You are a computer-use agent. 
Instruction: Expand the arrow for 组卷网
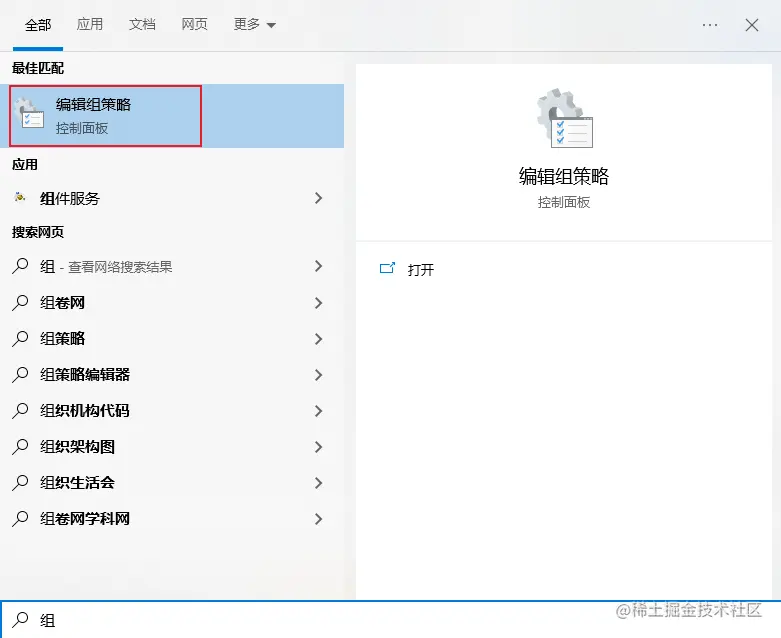[318, 303]
